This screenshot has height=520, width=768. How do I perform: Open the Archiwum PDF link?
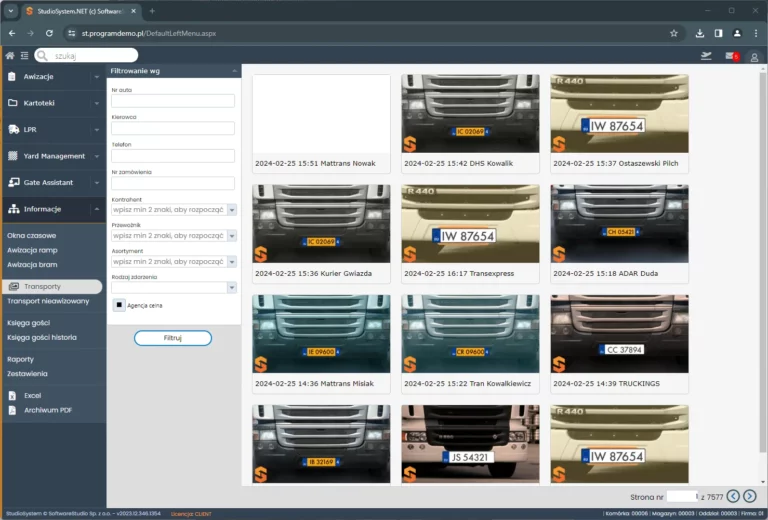point(47,409)
